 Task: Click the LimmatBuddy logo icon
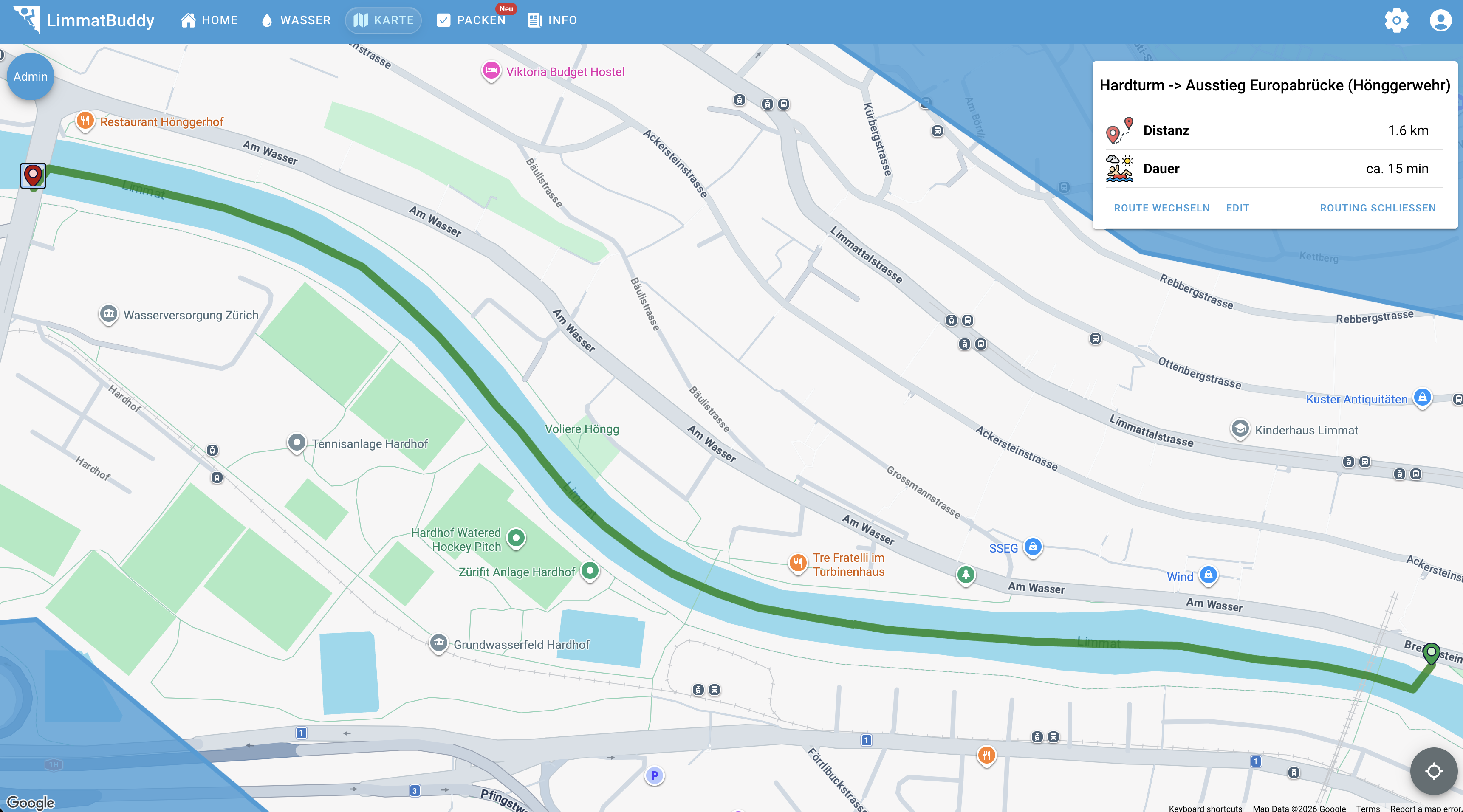[26, 19]
